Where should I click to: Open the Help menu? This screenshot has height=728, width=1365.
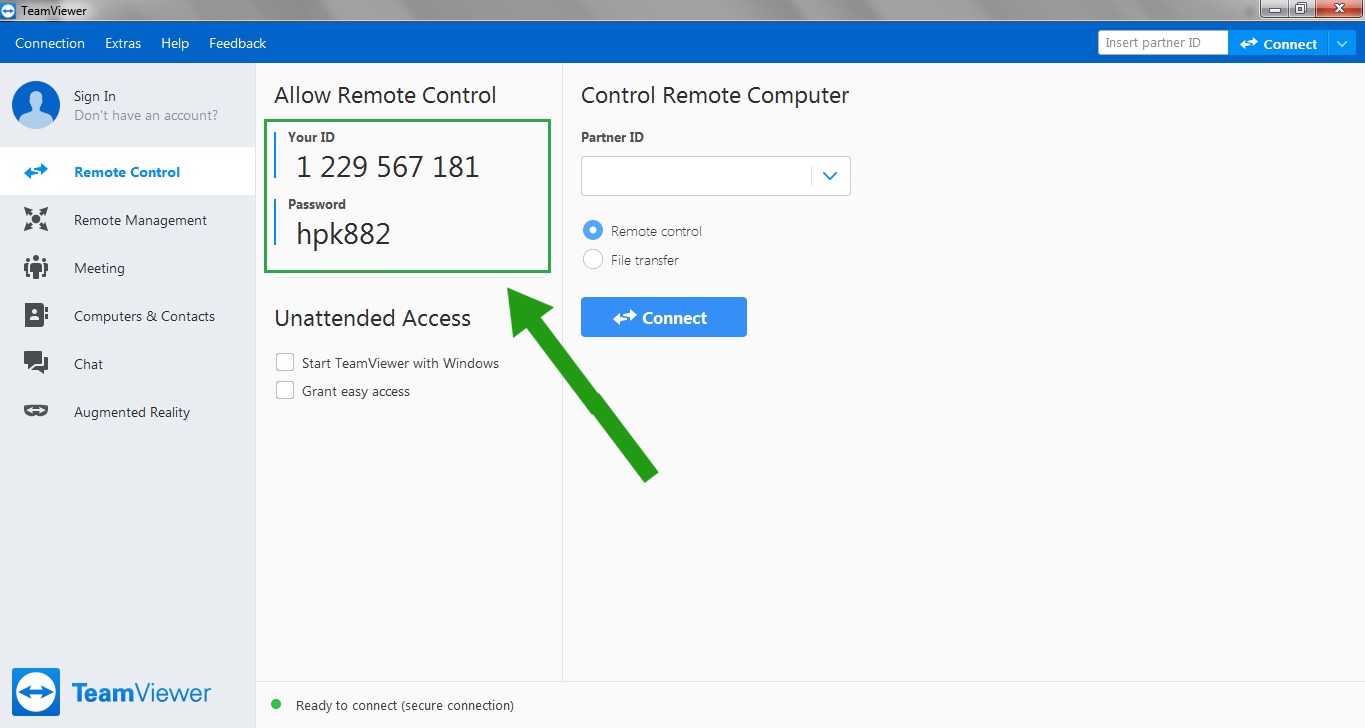click(x=175, y=43)
